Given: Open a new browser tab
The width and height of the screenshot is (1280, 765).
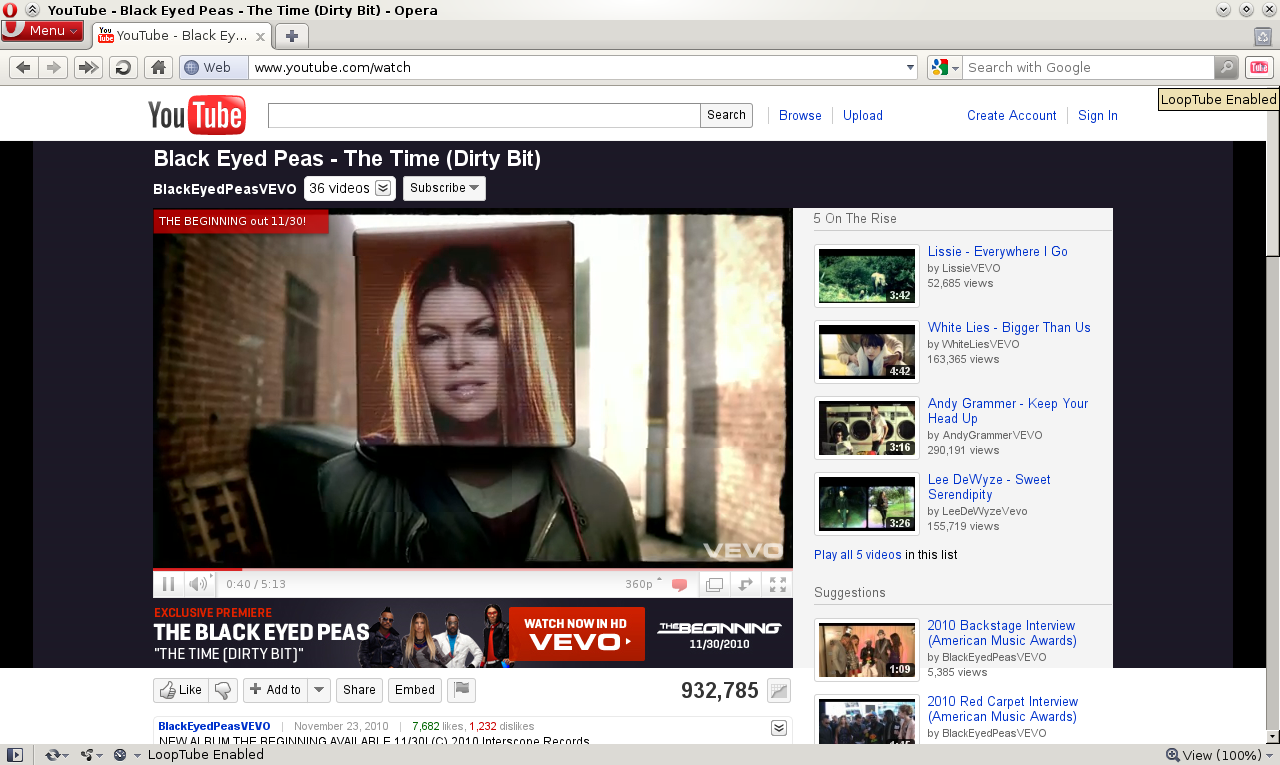Looking at the screenshot, I should pos(291,36).
